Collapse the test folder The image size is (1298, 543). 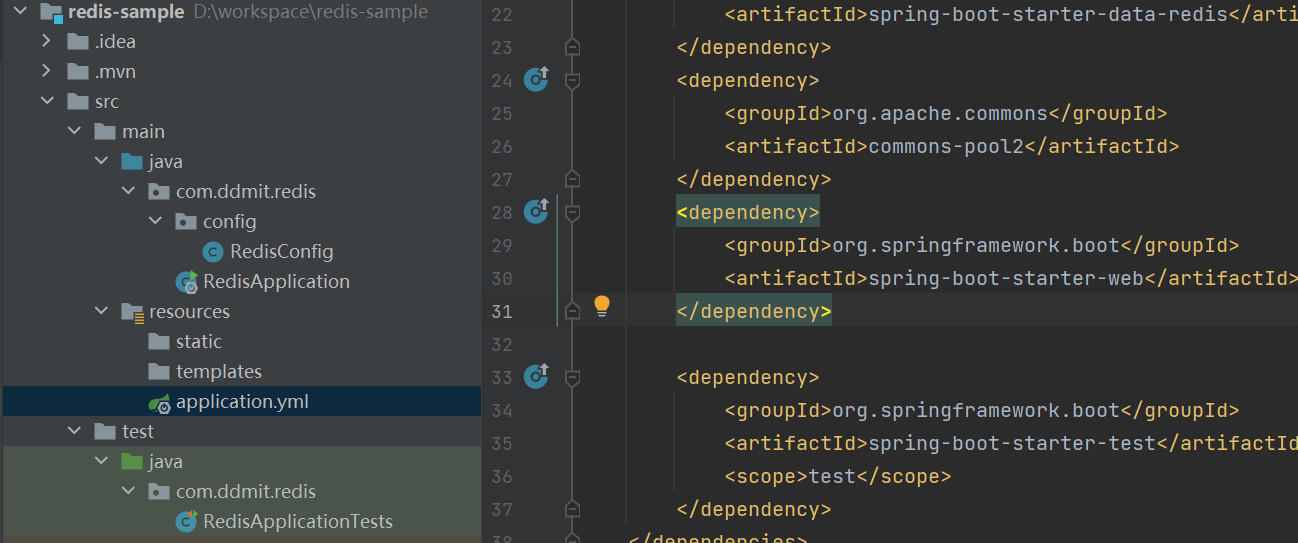tap(73, 432)
